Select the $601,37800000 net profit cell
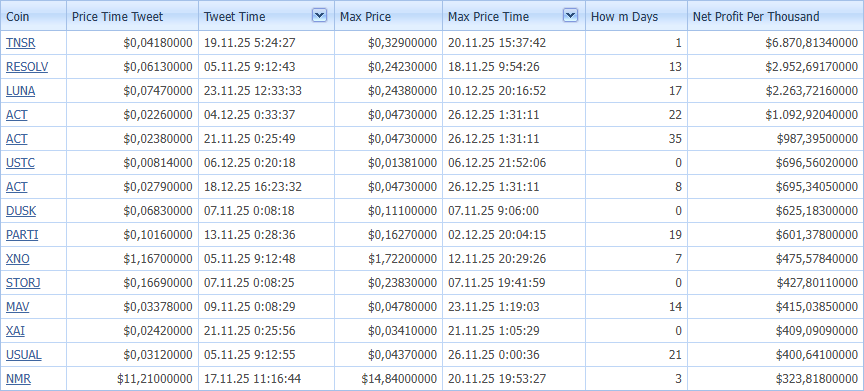The width and height of the screenshot is (864, 391). coord(776,235)
